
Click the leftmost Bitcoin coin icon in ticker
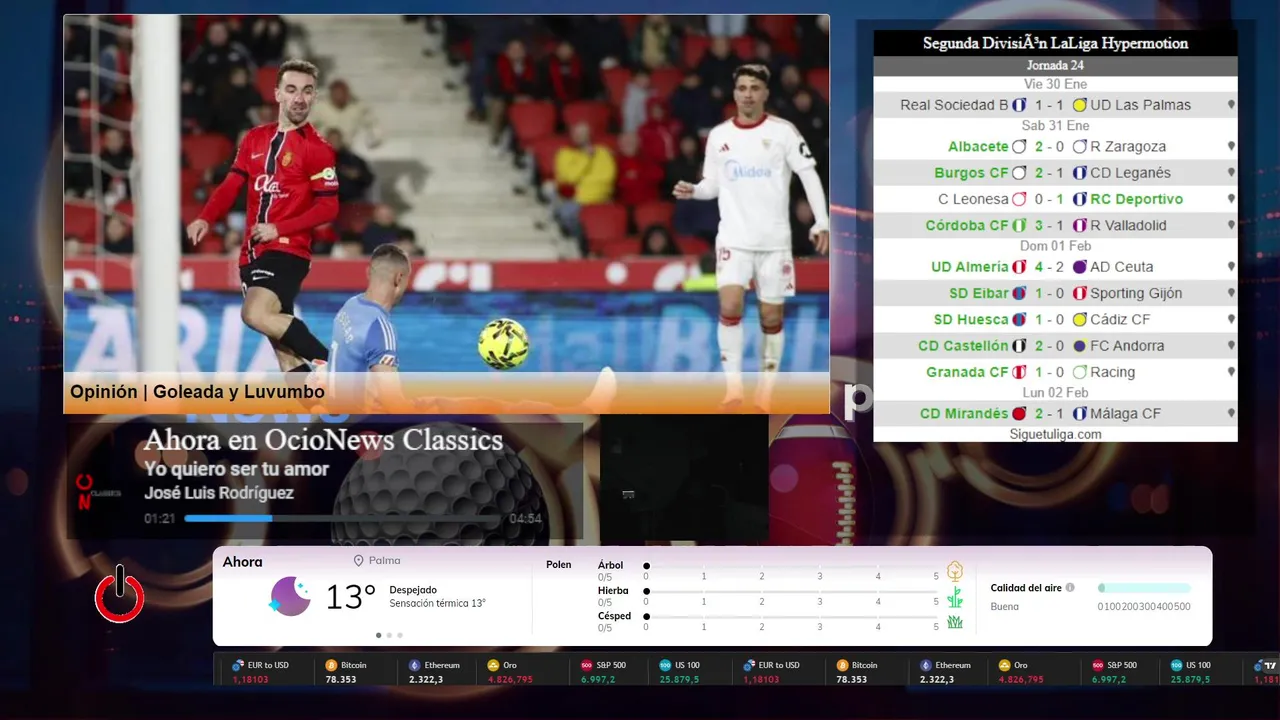click(332, 665)
